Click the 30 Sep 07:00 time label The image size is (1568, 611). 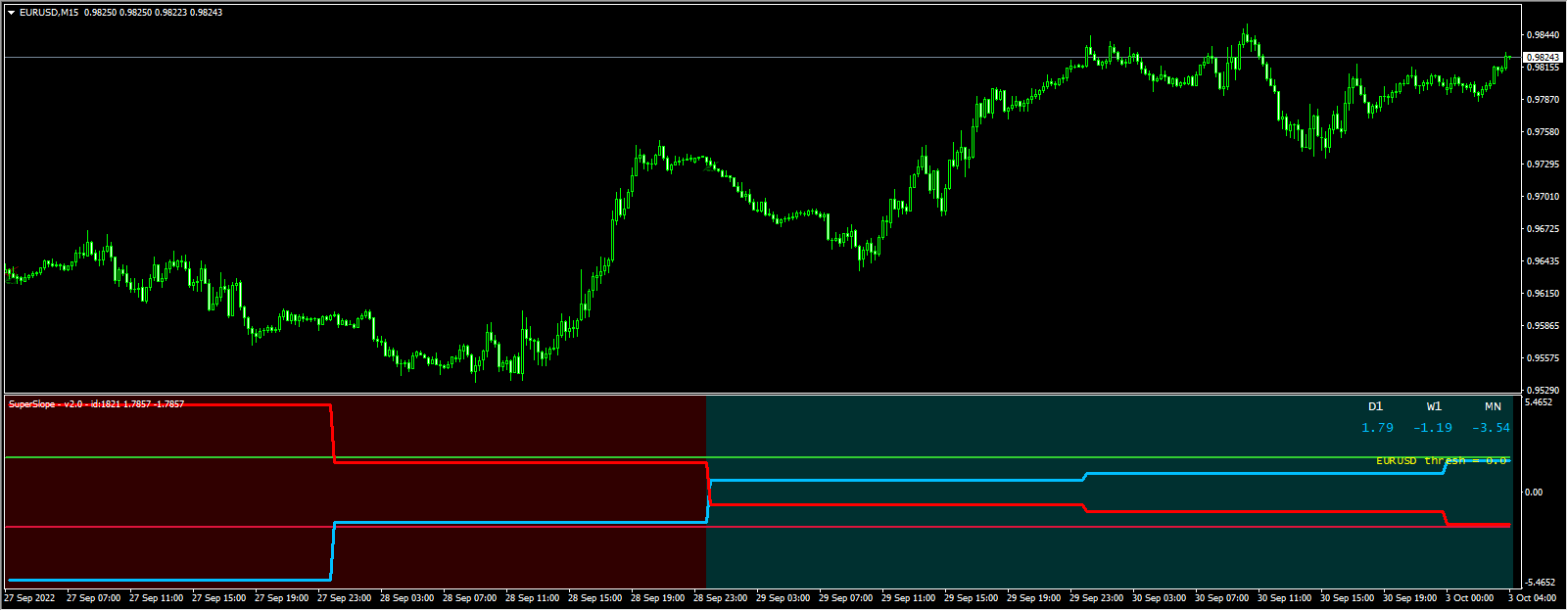coord(1222,598)
